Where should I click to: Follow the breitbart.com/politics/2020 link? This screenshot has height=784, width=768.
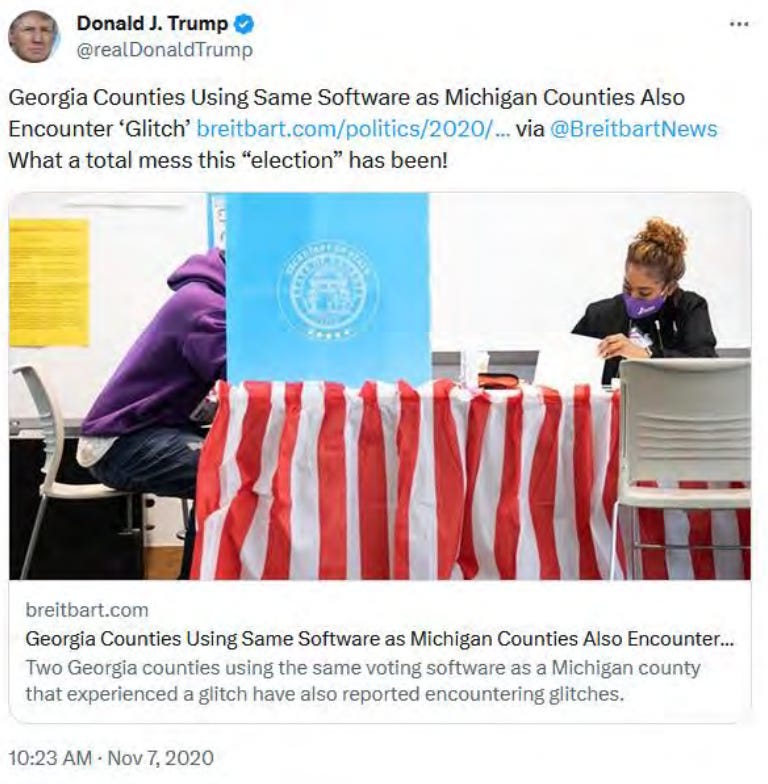pyautogui.click(x=353, y=128)
